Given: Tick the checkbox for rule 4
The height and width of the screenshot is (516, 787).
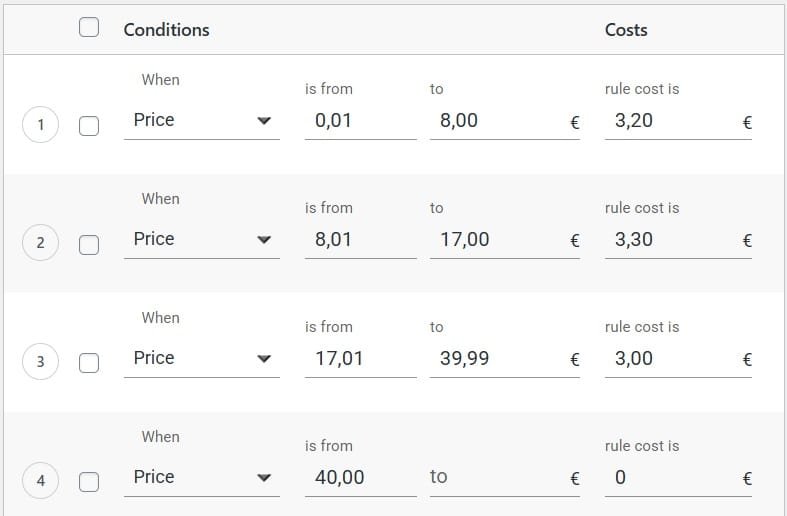Looking at the screenshot, I should [89, 481].
